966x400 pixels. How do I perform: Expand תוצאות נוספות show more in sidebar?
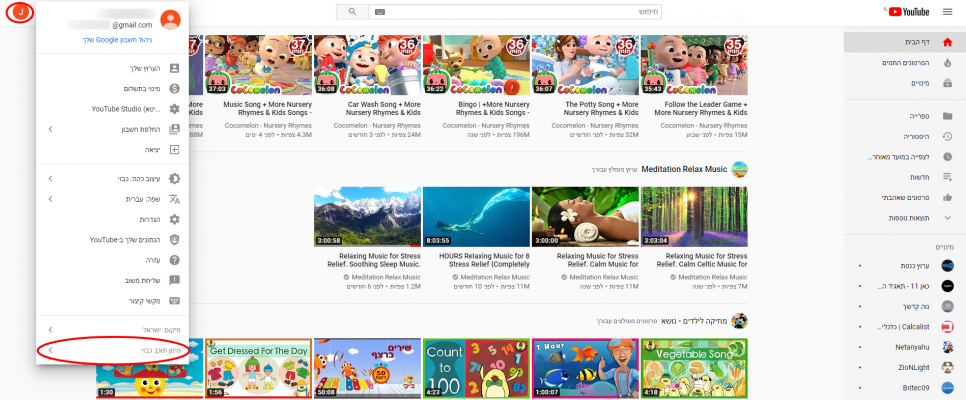(x=904, y=218)
